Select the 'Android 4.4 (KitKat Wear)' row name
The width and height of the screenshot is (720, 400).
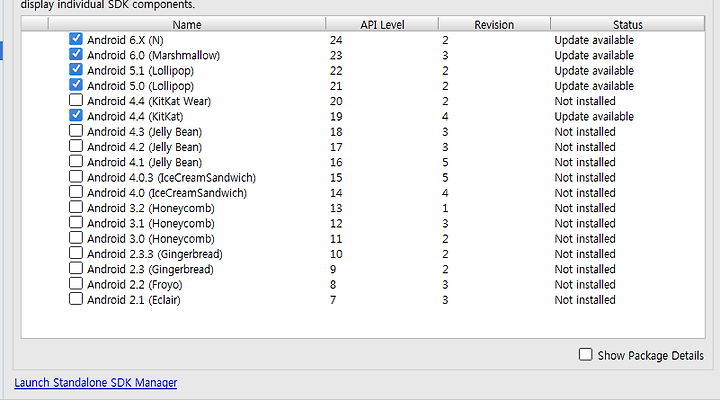pyautogui.click(x=149, y=101)
